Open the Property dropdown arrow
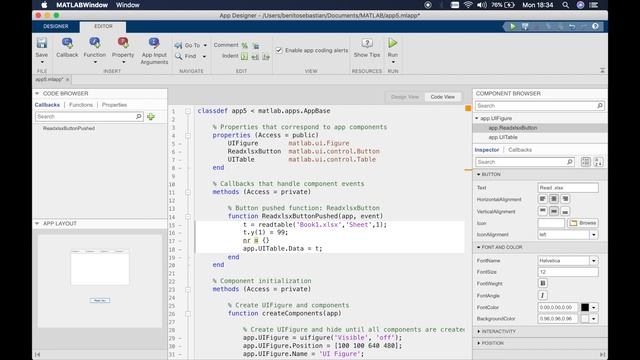640x360 pixels. coord(123,62)
